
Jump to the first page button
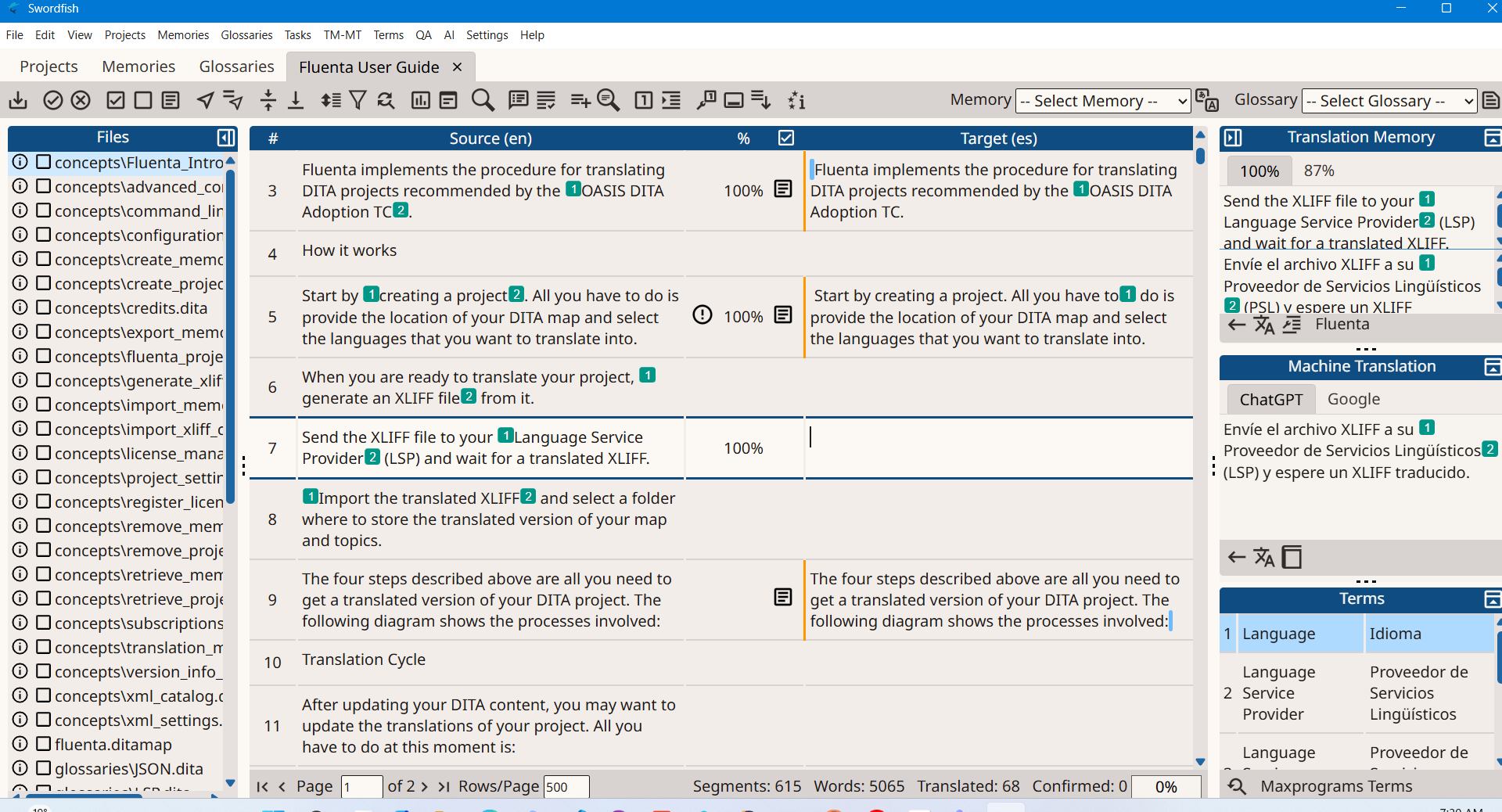coord(262,786)
